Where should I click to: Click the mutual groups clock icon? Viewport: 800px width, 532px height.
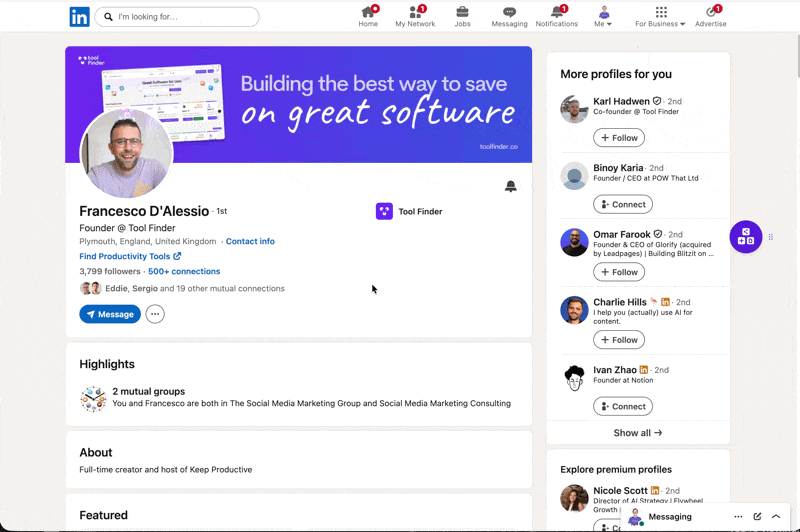pos(93,398)
